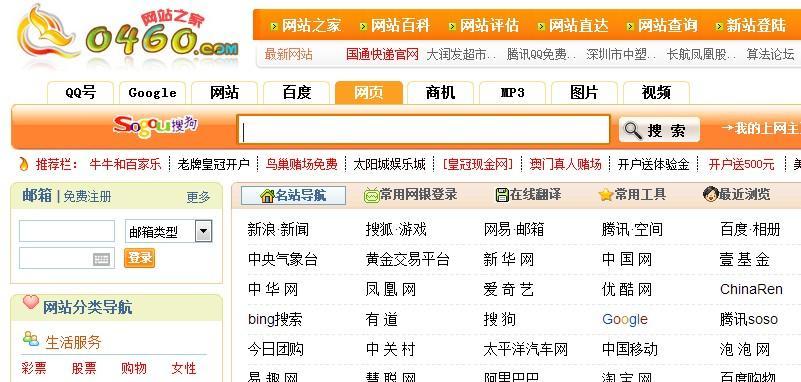Open the 优酷网 link
The height and width of the screenshot is (382, 801).
click(627, 290)
